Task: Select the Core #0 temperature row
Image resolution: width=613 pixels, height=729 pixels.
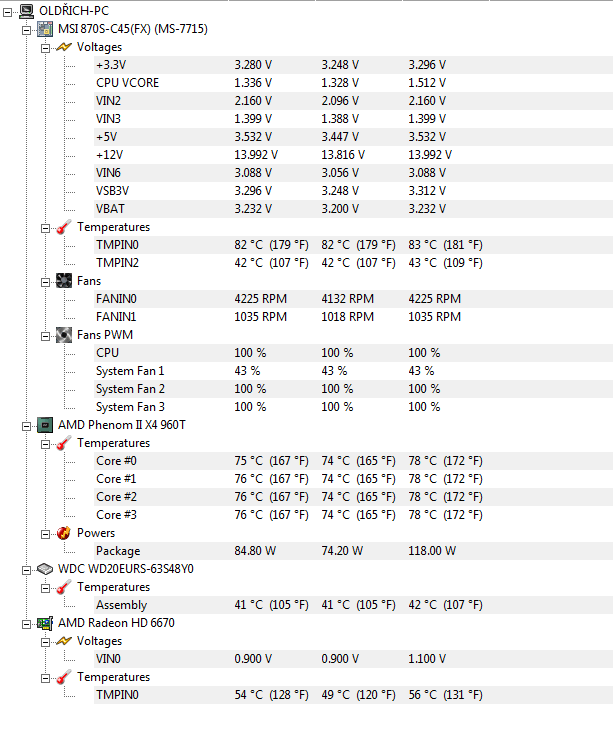Action: (x=116, y=461)
